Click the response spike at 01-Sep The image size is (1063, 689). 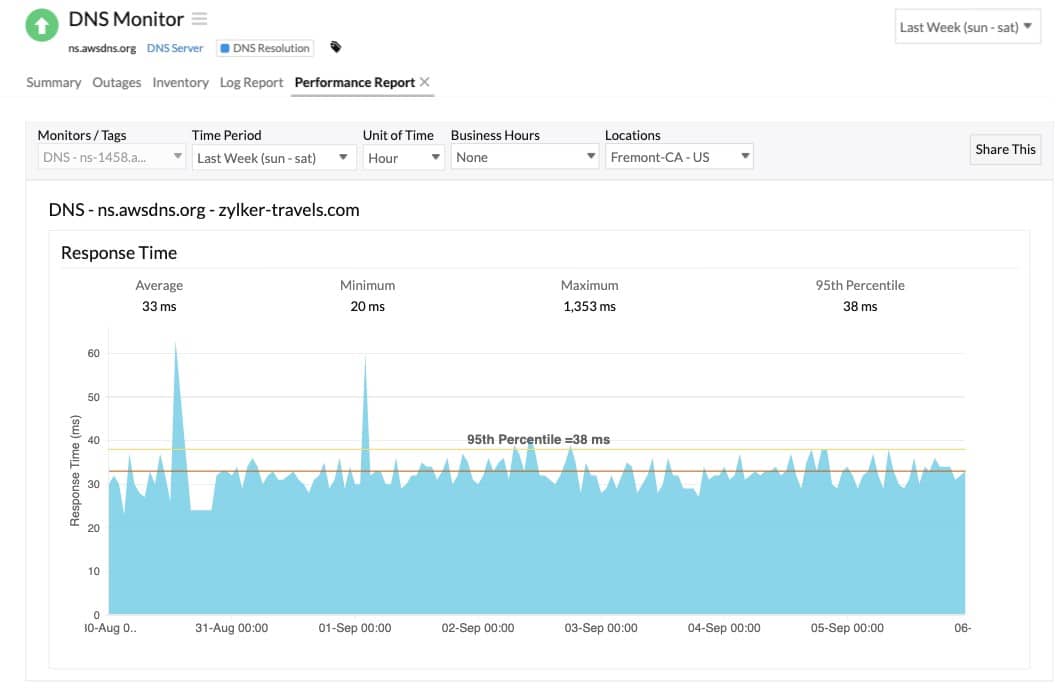coord(365,407)
